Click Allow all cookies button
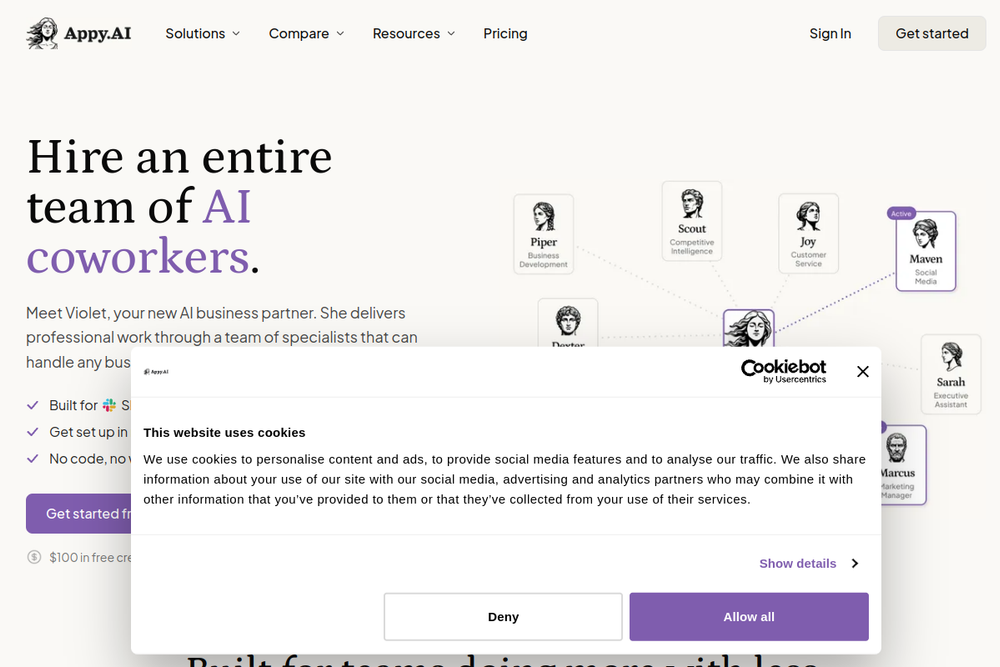This screenshot has width=1000, height=667. (x=749, y=617)
